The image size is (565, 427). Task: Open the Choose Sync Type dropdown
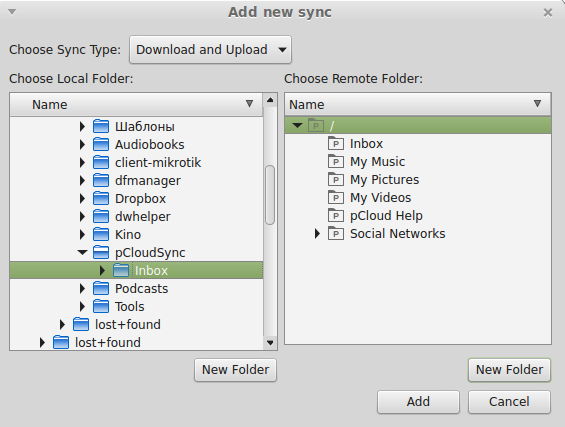[x=210, y=50]
